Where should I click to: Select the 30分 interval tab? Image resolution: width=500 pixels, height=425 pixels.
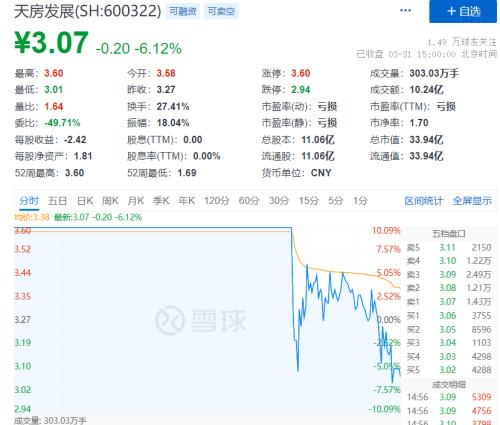click(x=279, y=201)
